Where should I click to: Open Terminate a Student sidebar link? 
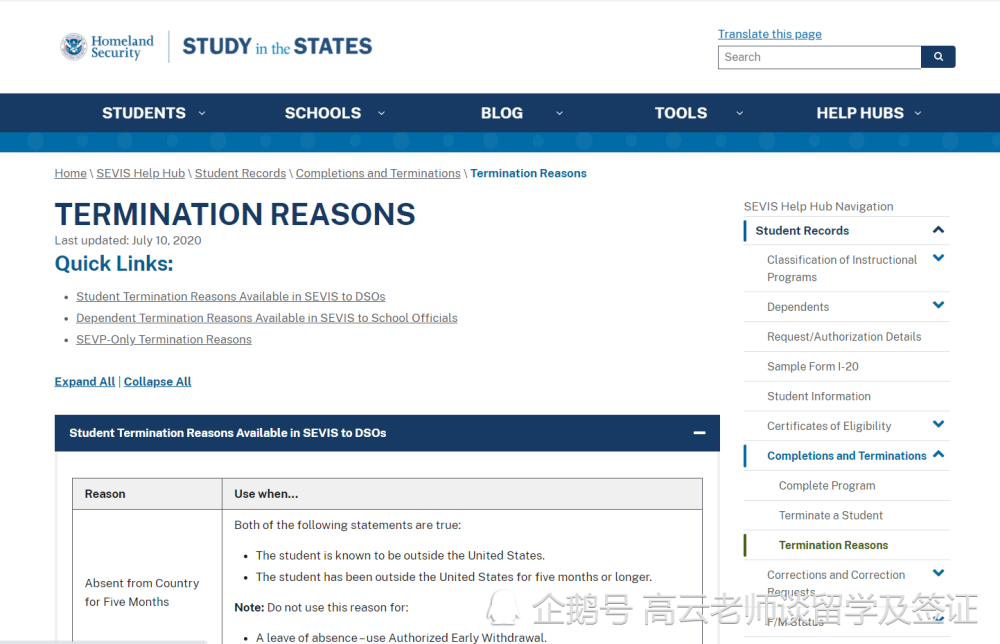point(830,515)
